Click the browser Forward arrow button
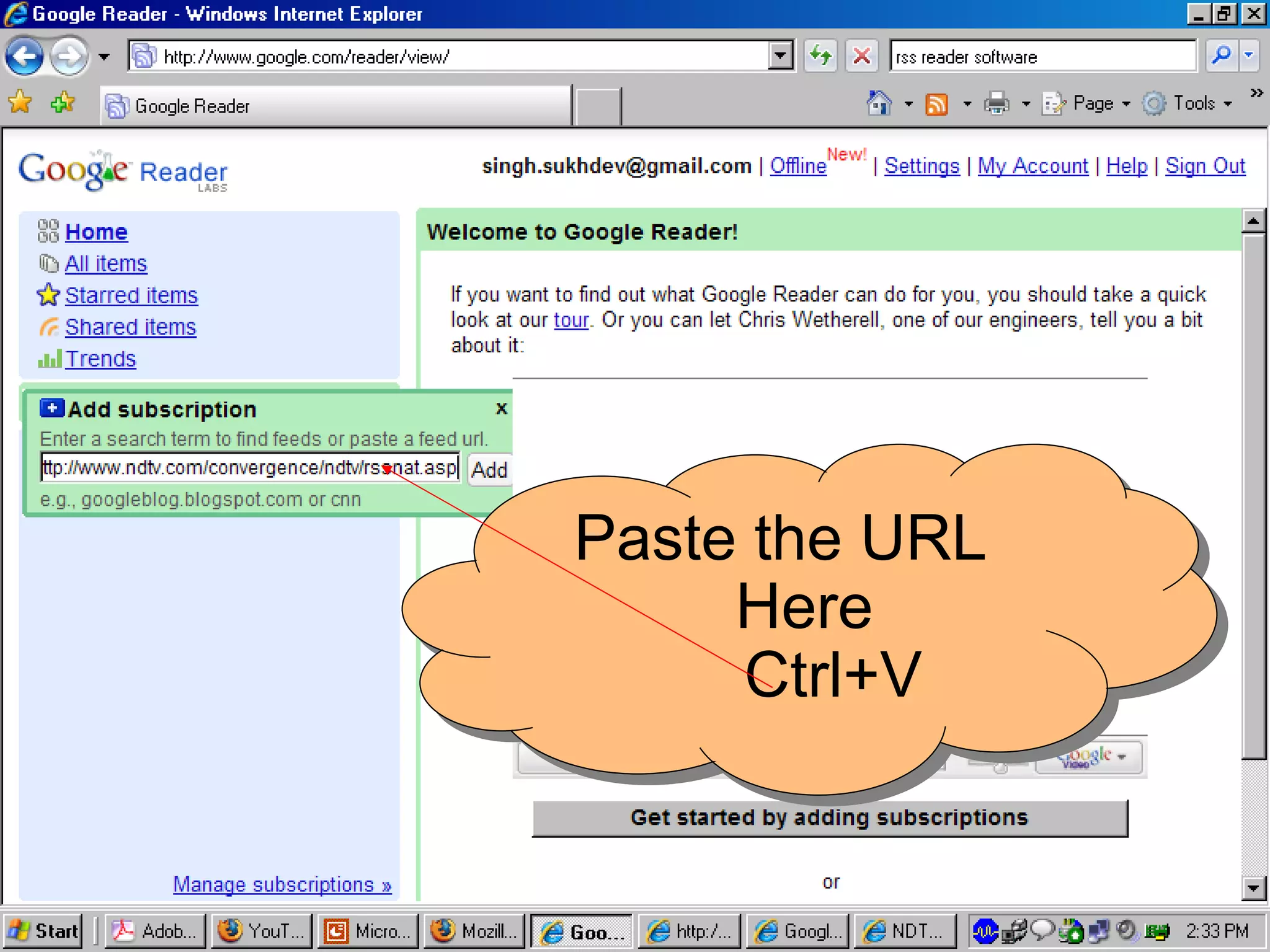The height and width of the screenshot is (952, 1270). pyautogui.click(x=69, y=56)
